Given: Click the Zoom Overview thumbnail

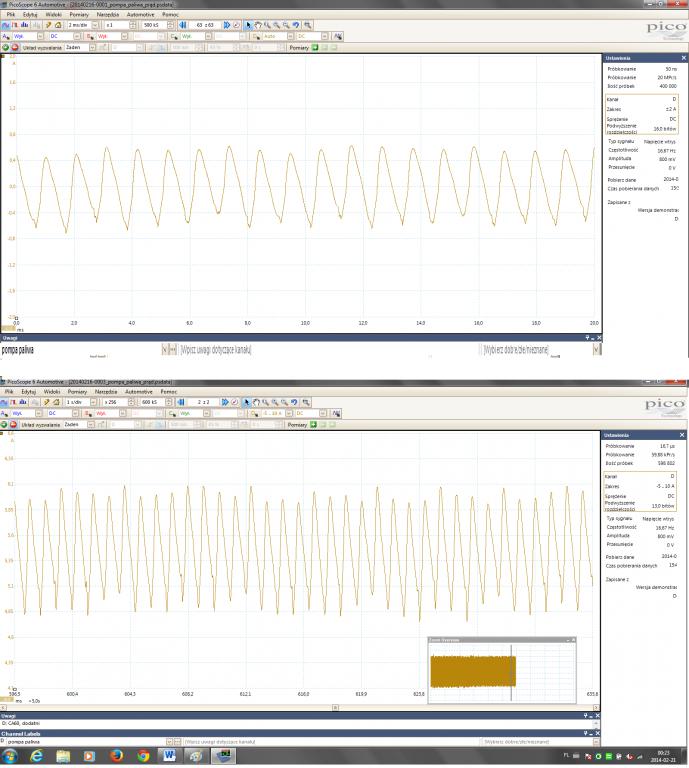Looking at the screenshot, I should click(x=470, y=669).
